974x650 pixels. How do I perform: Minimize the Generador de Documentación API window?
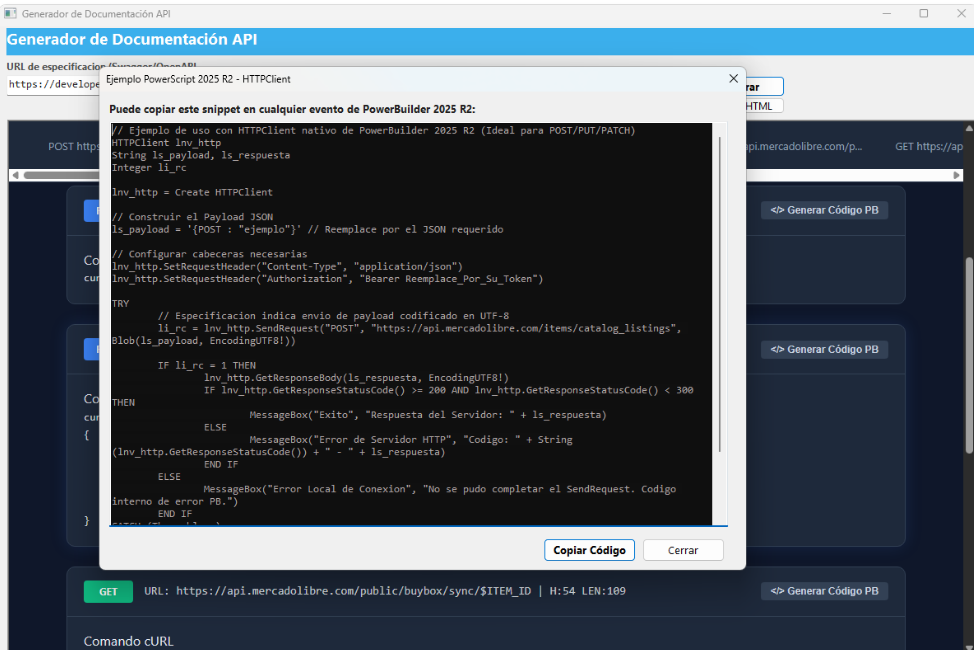pyautogui.click(x=887, y=13)
